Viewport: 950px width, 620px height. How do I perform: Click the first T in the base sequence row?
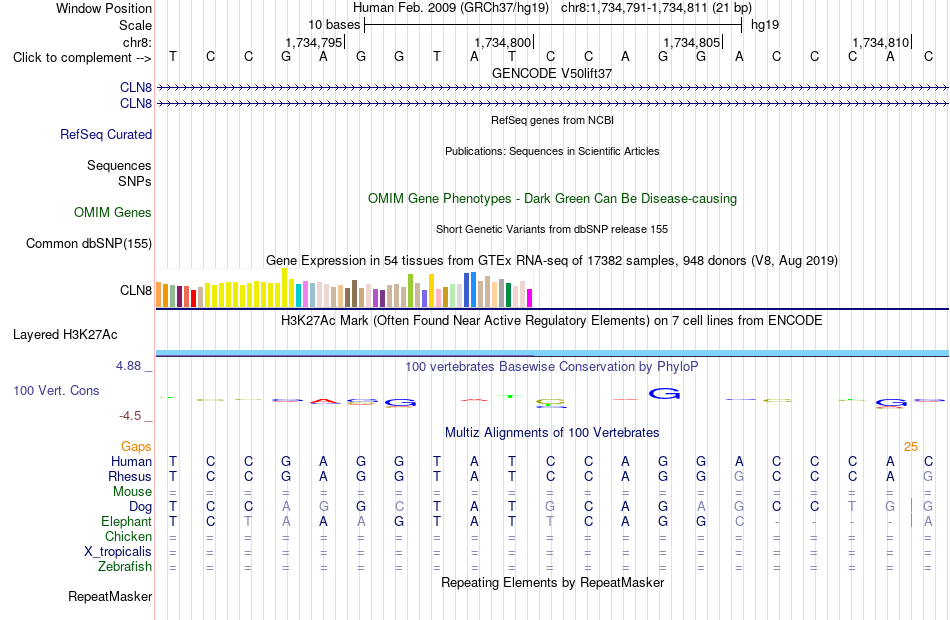173,56
